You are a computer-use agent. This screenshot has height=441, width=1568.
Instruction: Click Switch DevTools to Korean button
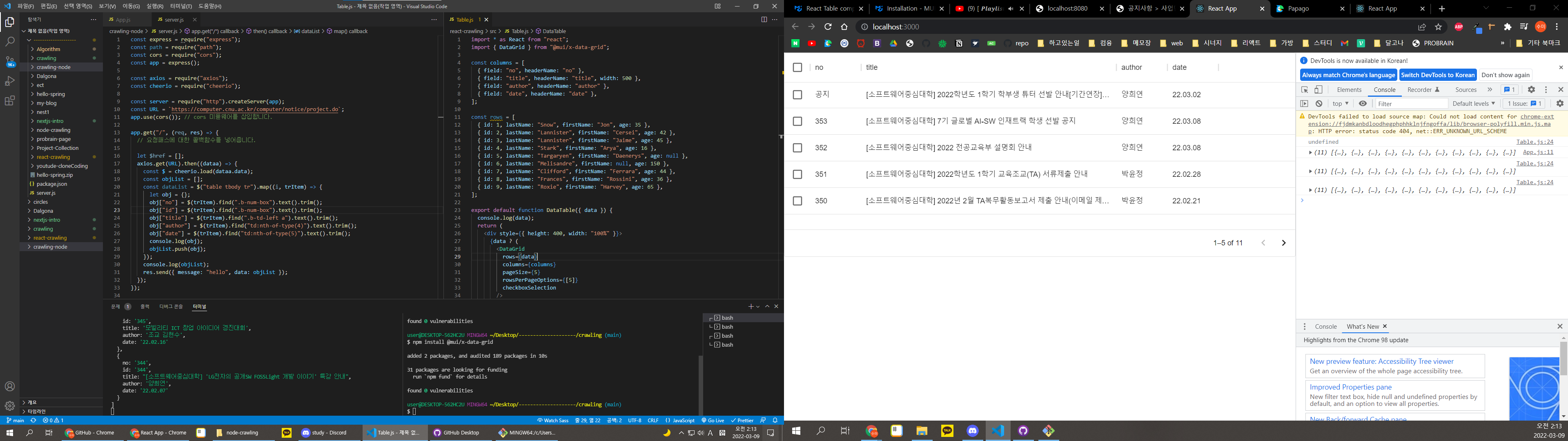click(1438, 75)
